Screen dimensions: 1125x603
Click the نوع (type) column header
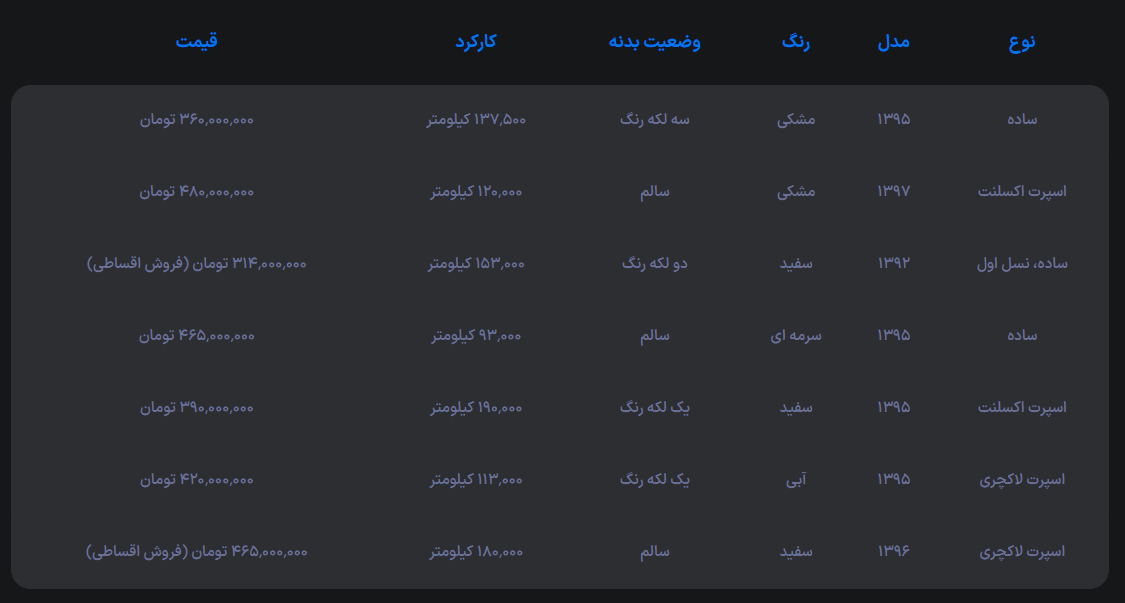click(x=1021, y=41)
